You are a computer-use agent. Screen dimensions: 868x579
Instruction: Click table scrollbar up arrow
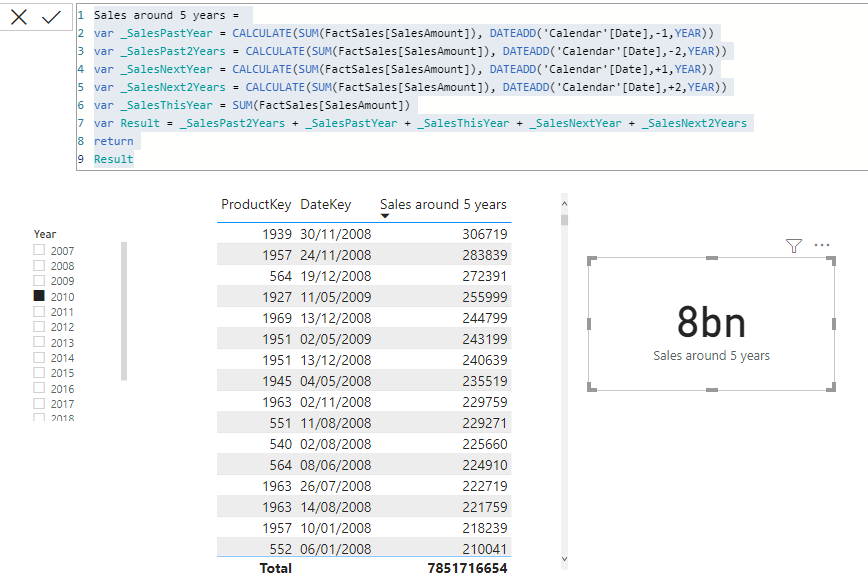click(564, 204)
